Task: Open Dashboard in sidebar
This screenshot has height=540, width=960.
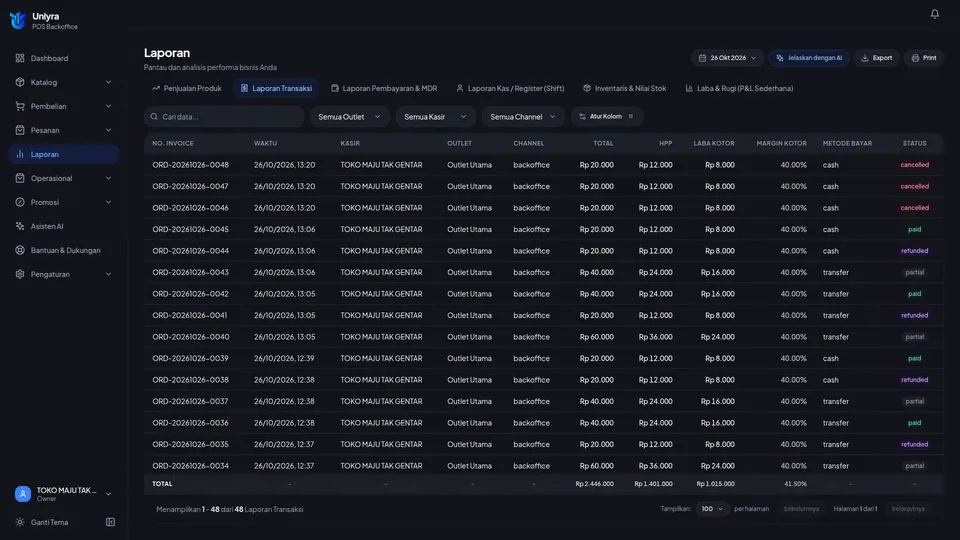Action: 64,58
